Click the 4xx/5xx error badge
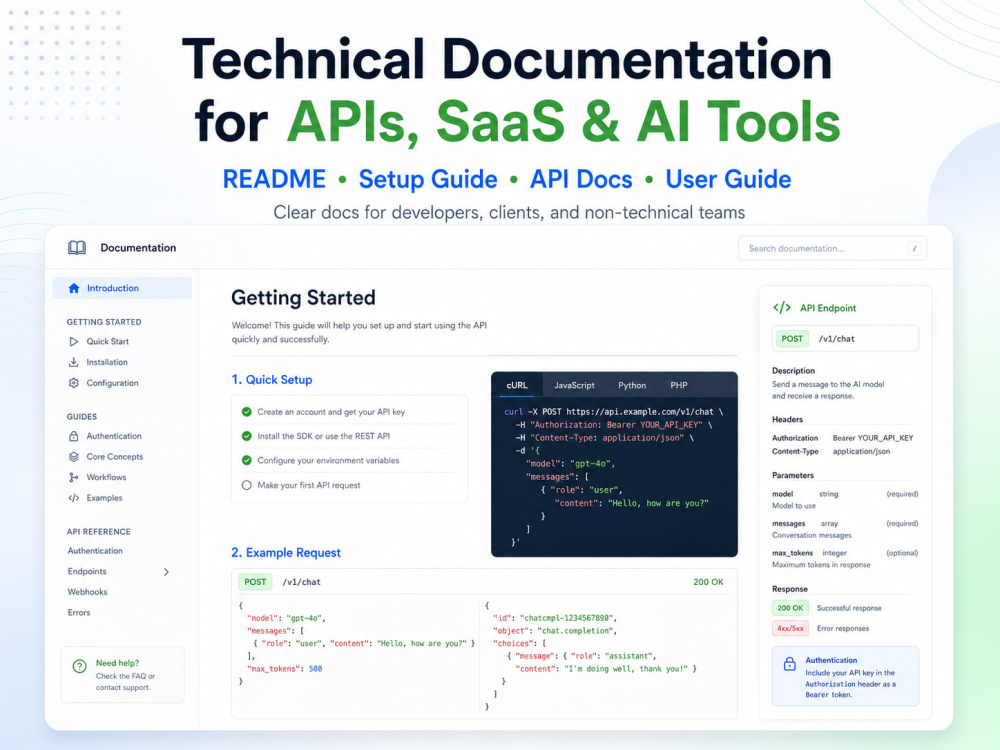Viewport: 1000px width, 750px height. click(x=790, y=628)
